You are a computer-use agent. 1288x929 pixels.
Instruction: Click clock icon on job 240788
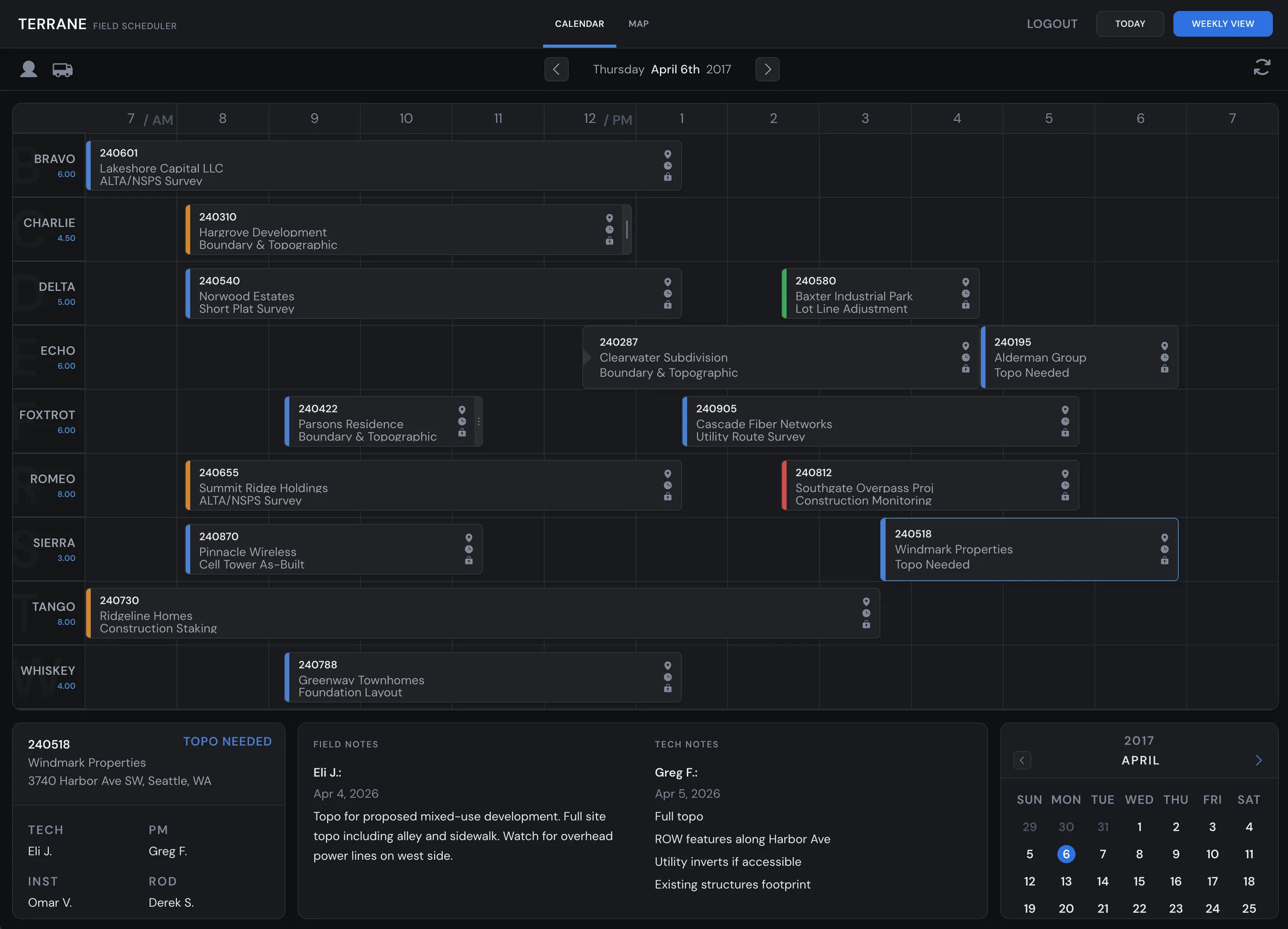point(667,677)
